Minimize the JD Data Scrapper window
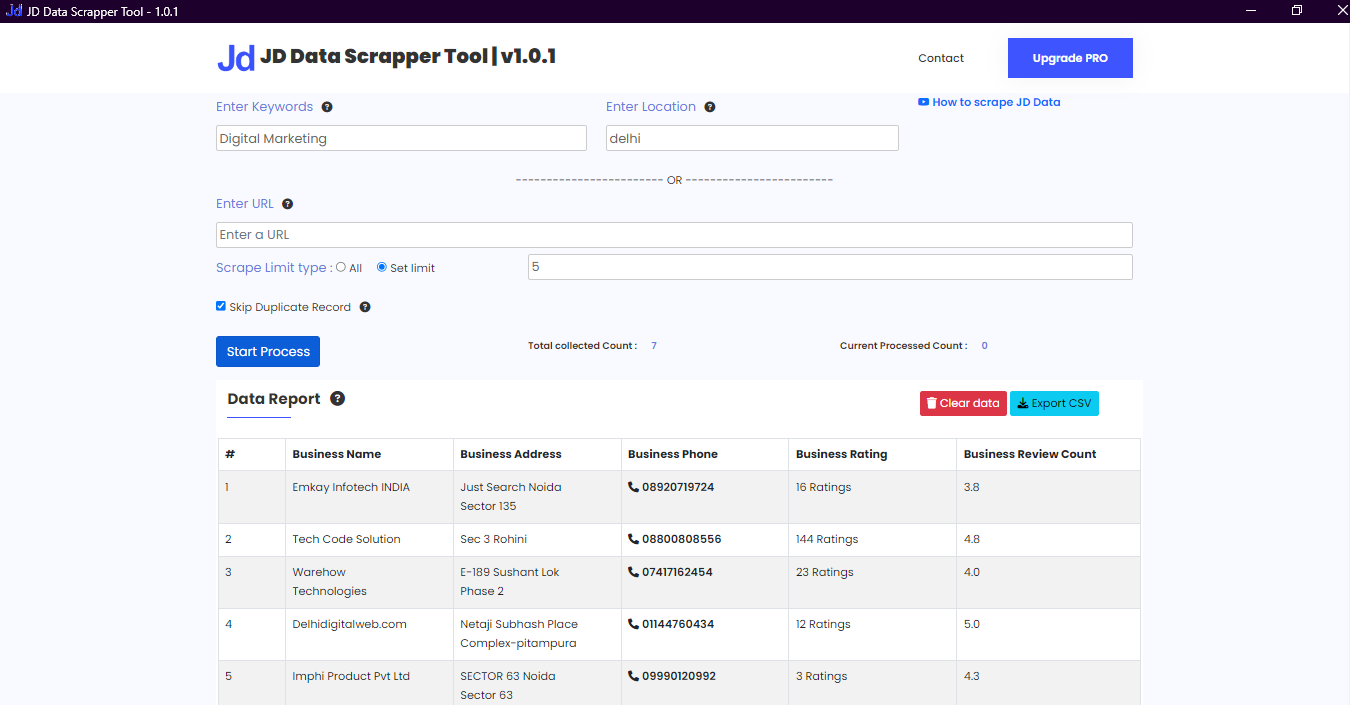 pos(1251,11)
